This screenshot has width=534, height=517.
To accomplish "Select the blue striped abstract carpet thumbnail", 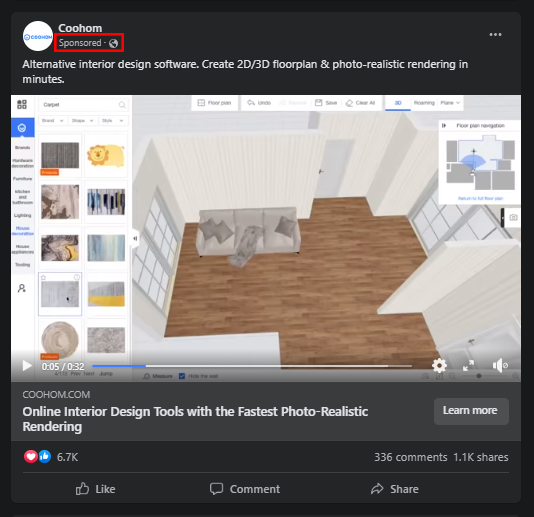I will 106,202.
